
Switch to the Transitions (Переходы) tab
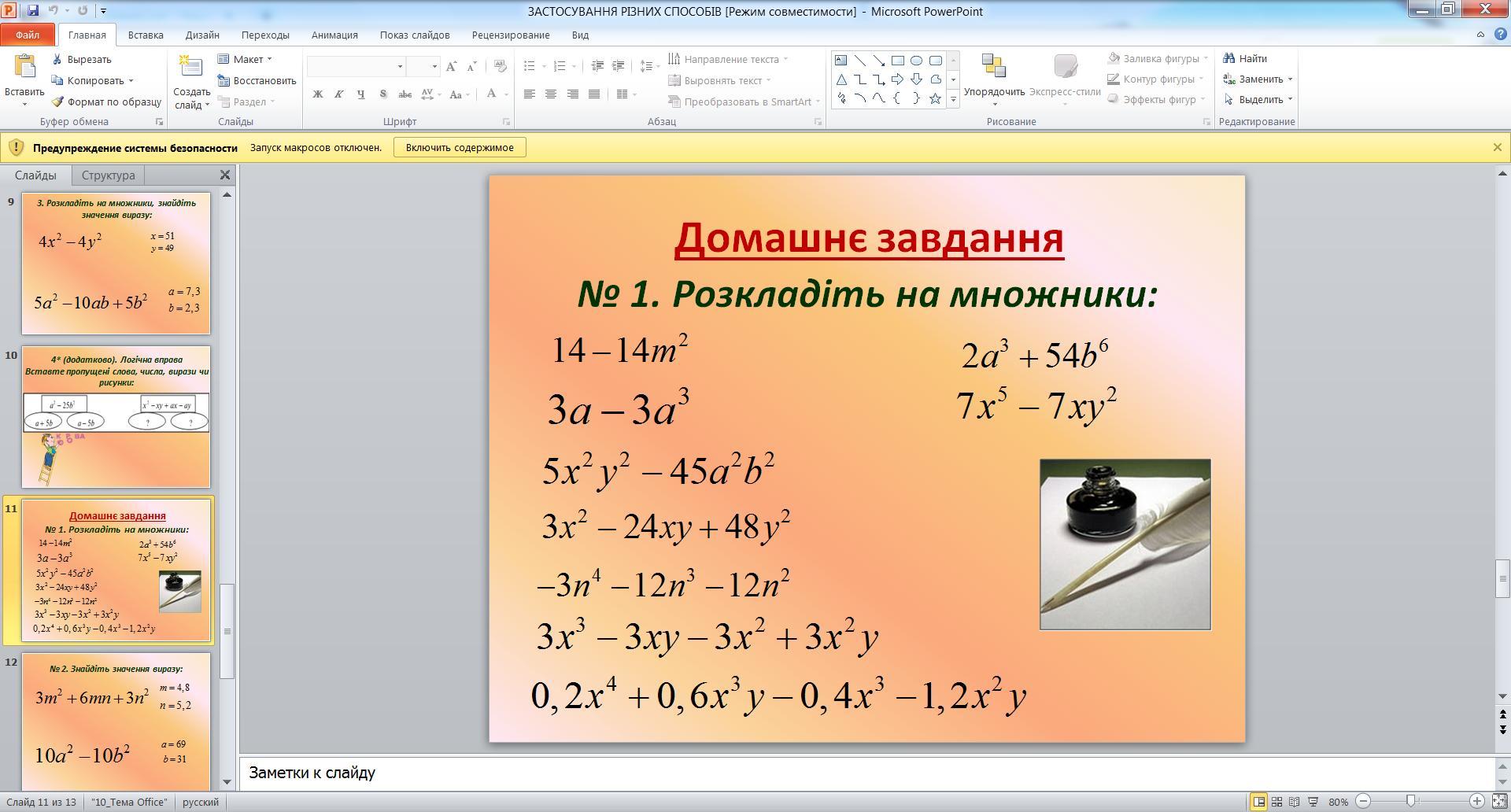coord(265,35)
